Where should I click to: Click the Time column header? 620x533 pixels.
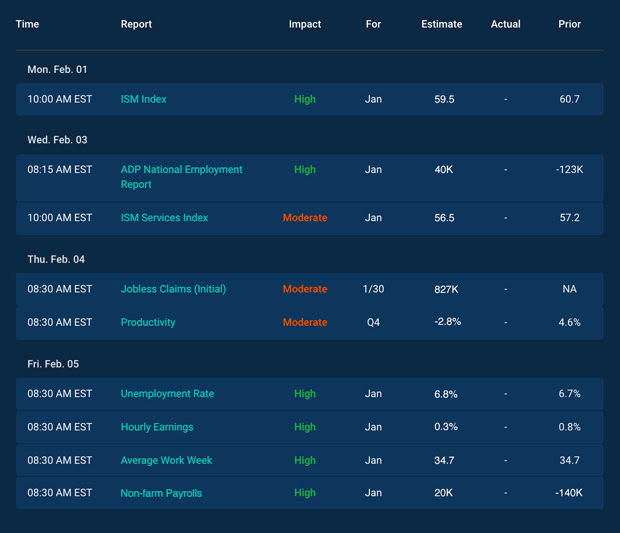pos(28,24)
